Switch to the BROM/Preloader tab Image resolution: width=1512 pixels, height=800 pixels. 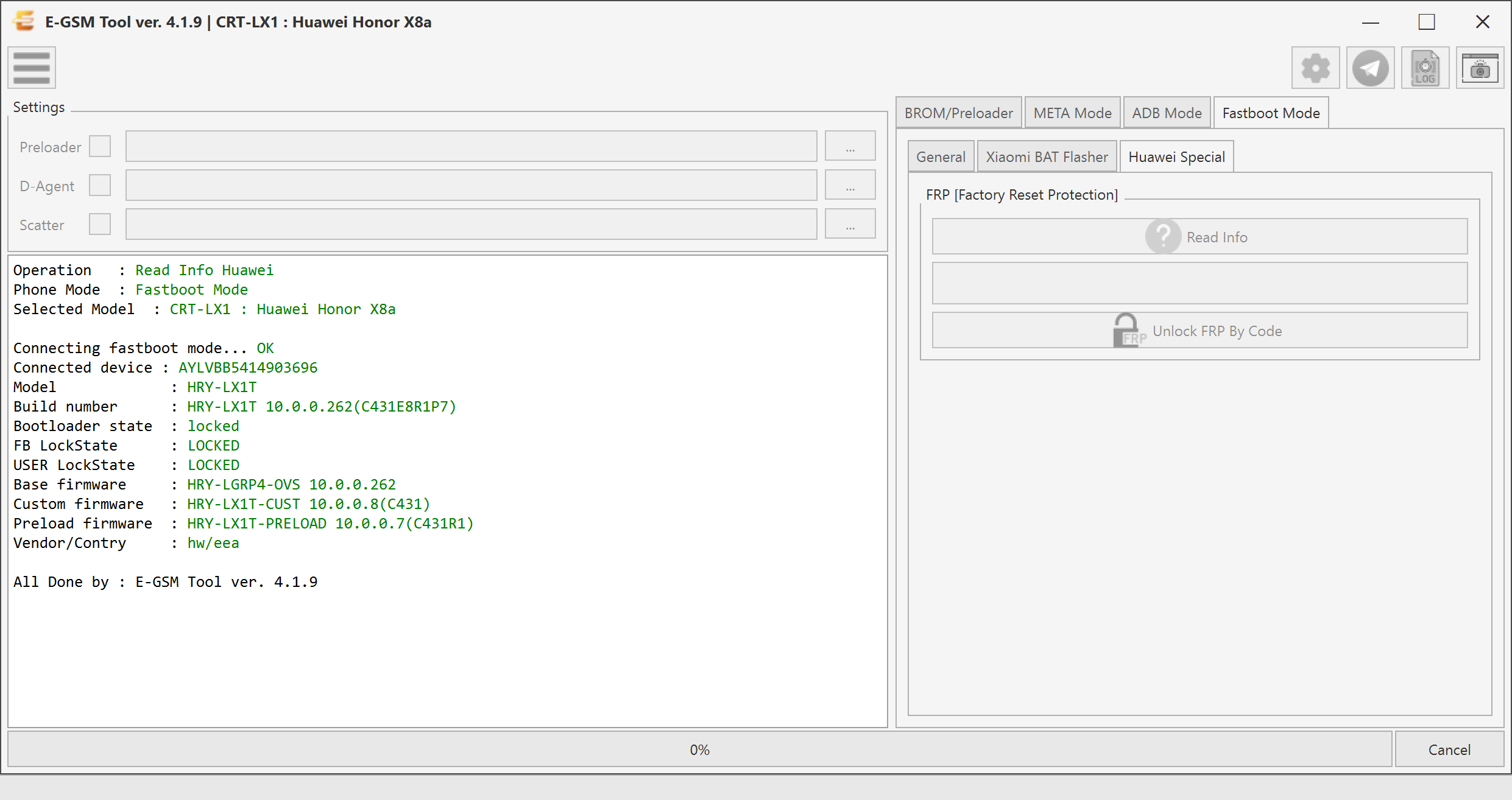959,113
